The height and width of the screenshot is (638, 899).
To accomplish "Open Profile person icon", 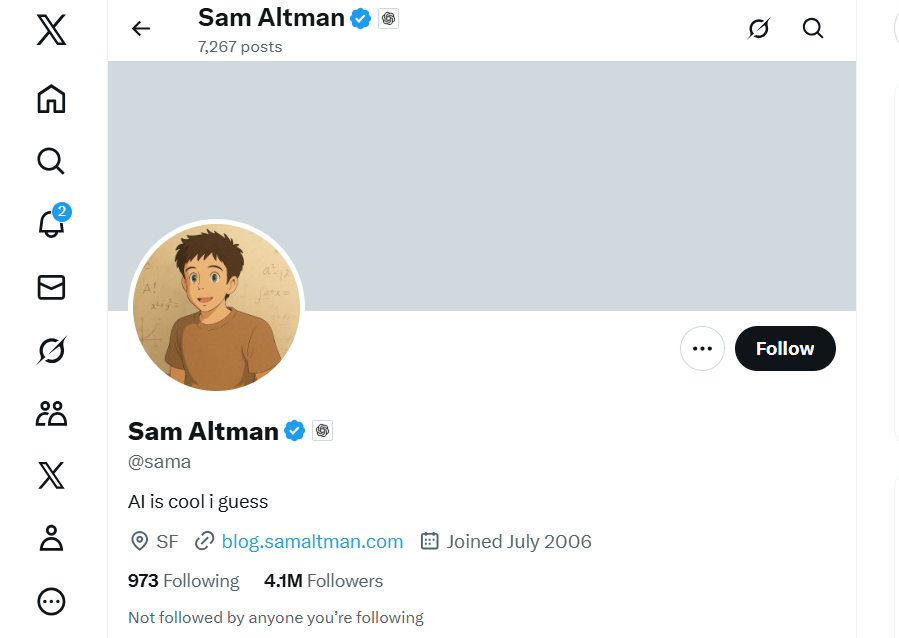I will pos(51,538).
